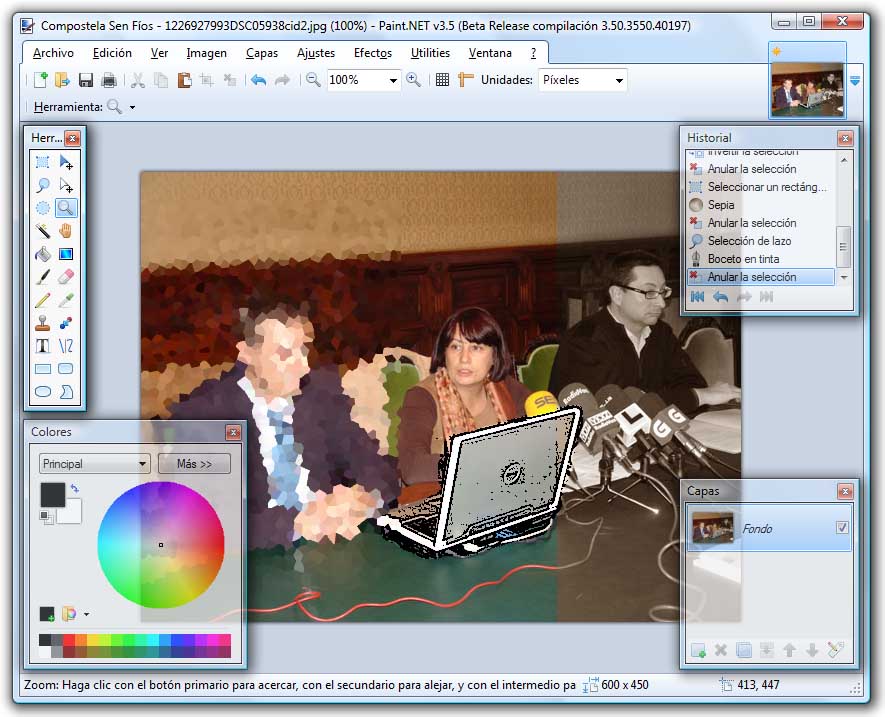Select the Paintbrush tool
The width and height of the screenshot is (885, 717).
pos(43,277)
